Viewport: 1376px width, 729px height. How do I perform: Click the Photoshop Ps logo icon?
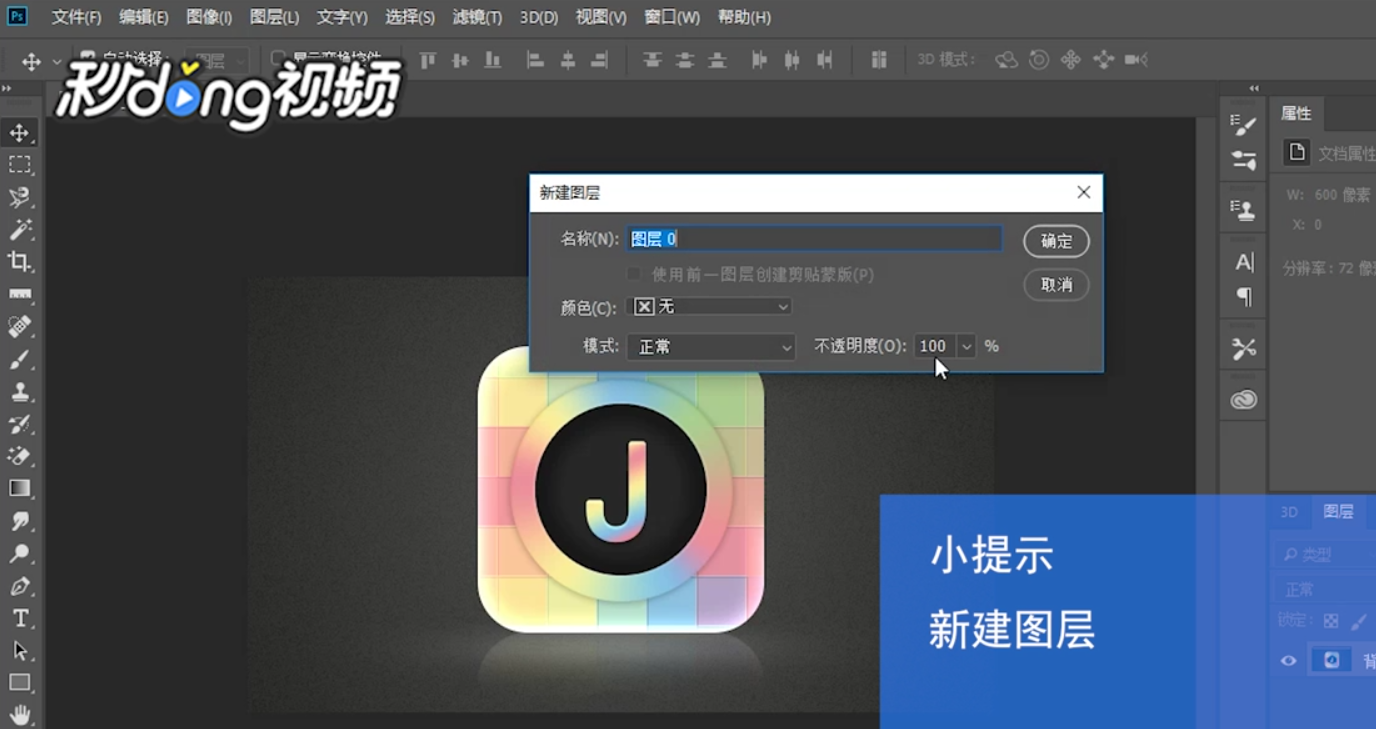18,16
